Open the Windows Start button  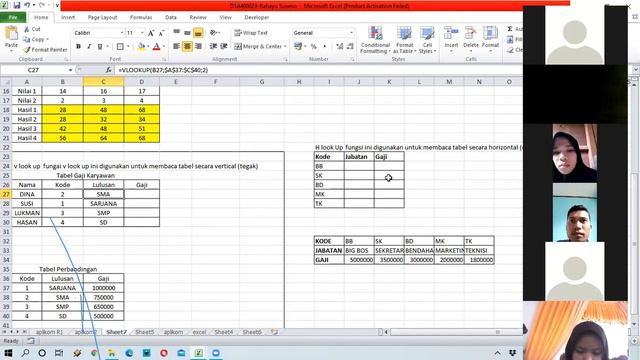coord(8,353)
